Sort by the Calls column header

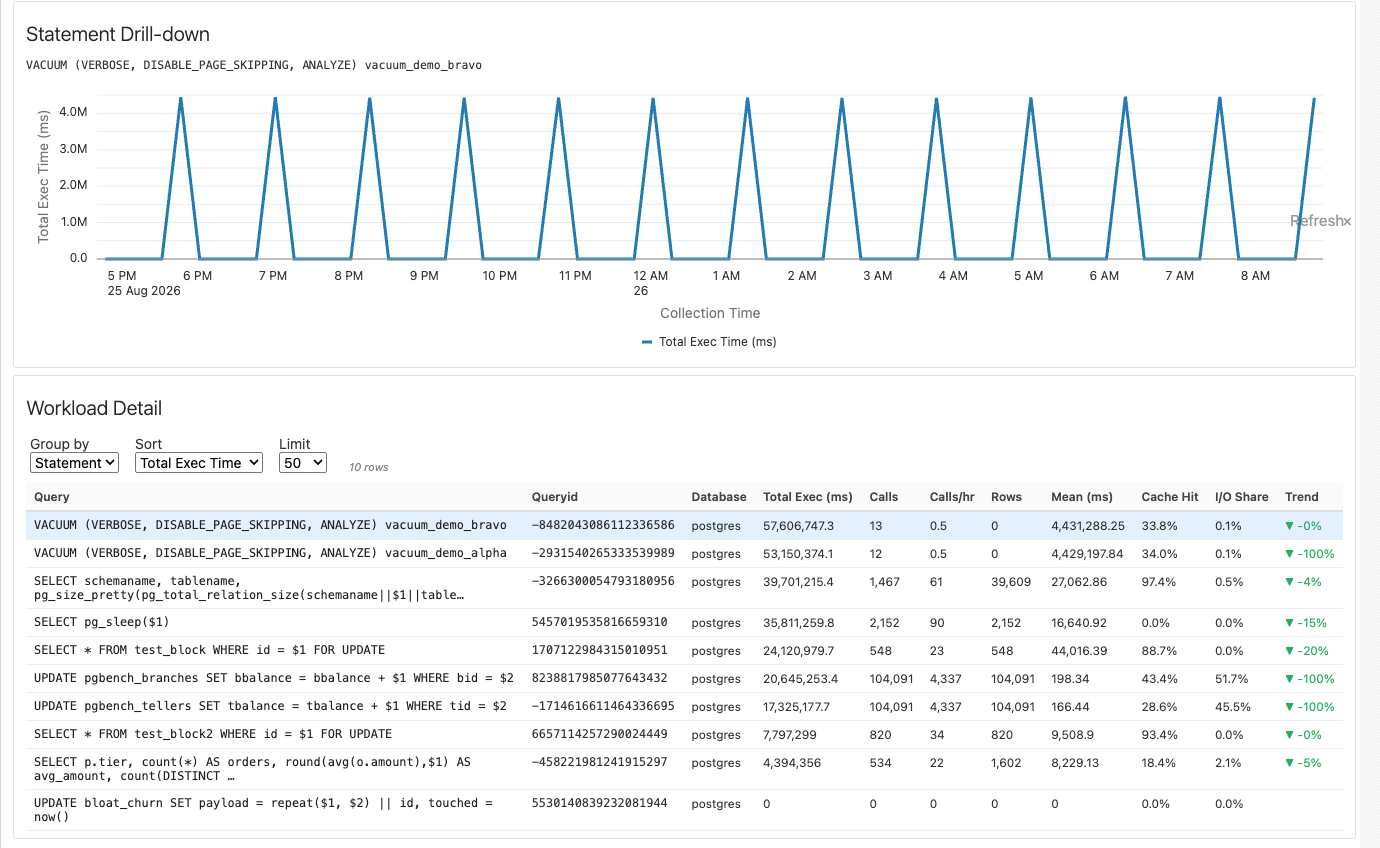pos(884,497)
